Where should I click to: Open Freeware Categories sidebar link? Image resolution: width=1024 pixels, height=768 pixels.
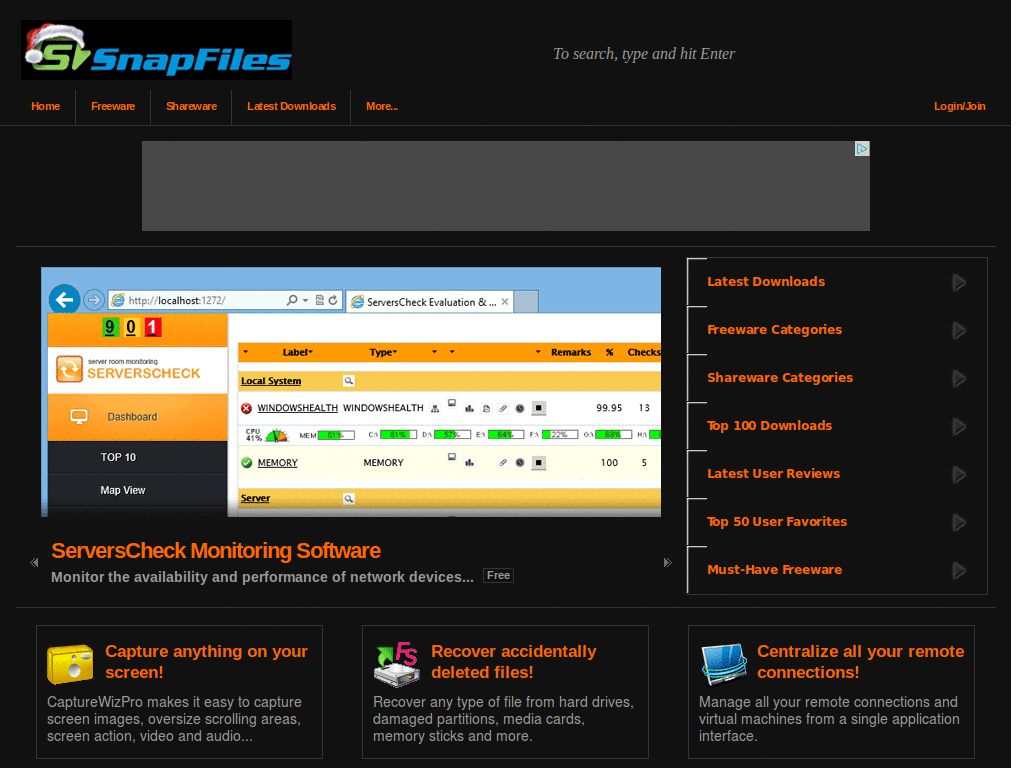point(775,330)
